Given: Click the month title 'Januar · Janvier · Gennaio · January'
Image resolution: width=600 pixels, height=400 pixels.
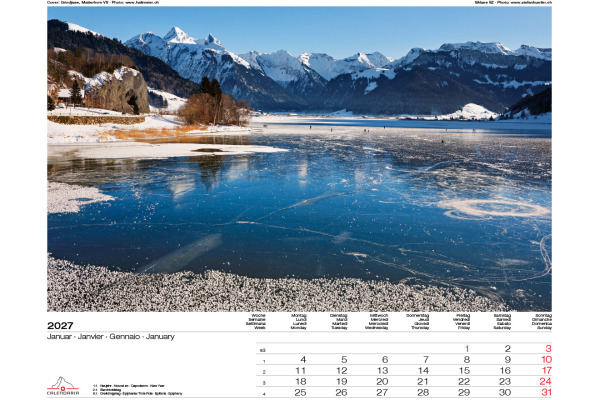Looking at the screenshot, I should (x=111, y=336).
